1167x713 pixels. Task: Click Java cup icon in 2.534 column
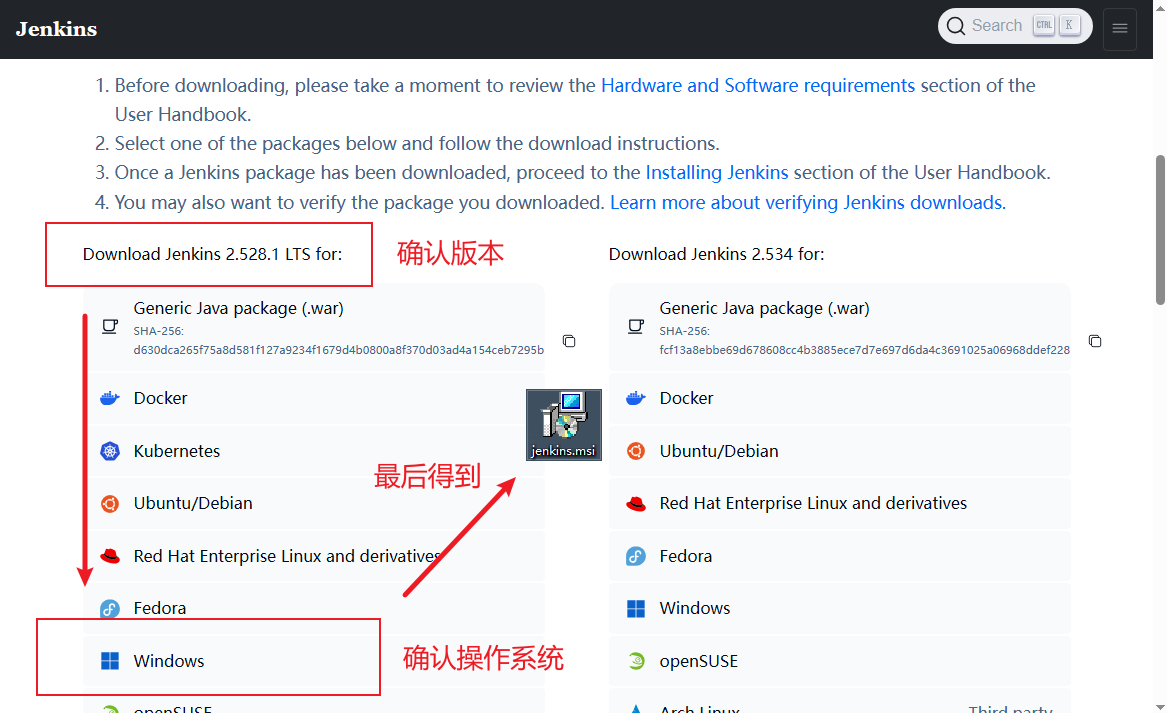(x=636, y=326)
